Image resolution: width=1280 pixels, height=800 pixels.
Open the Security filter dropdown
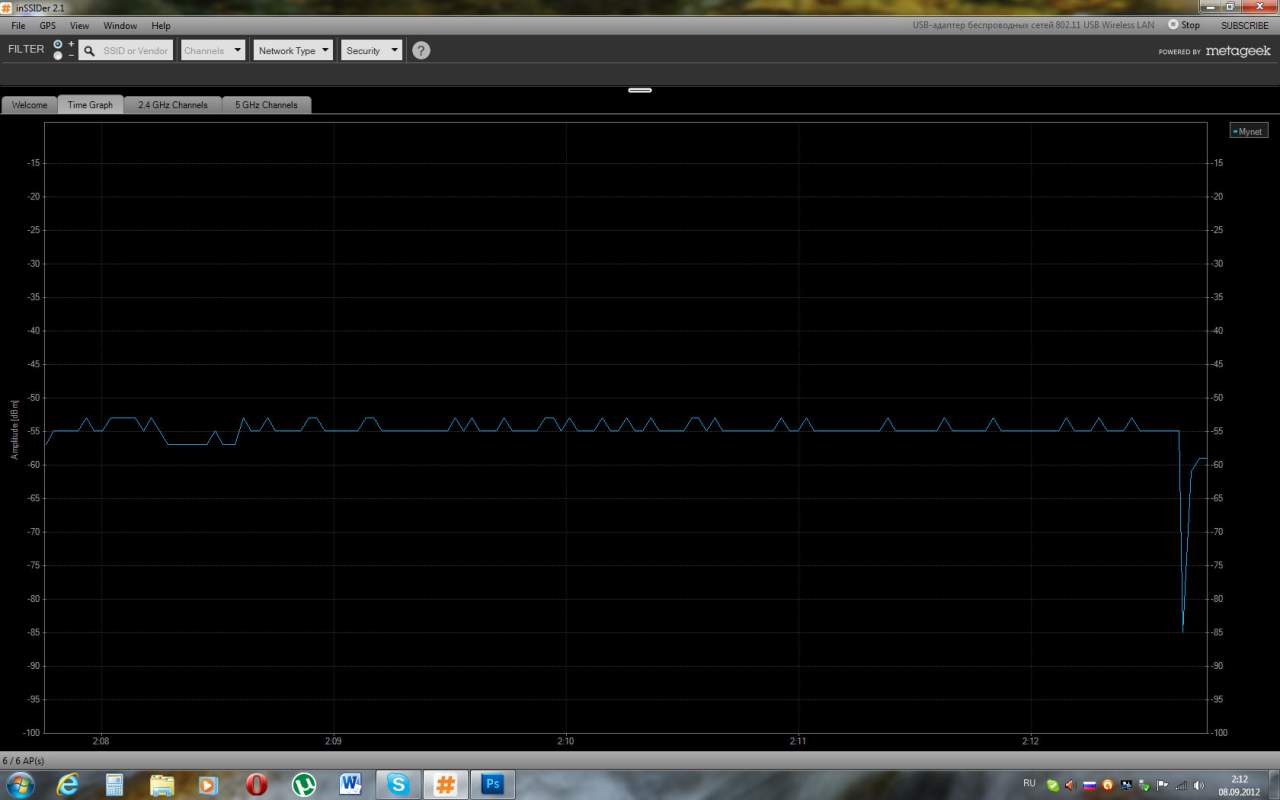pos(371,50)
